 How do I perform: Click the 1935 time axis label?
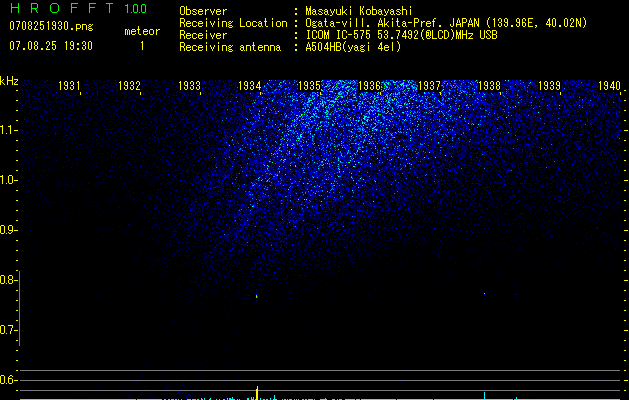(x=309, y=85)
